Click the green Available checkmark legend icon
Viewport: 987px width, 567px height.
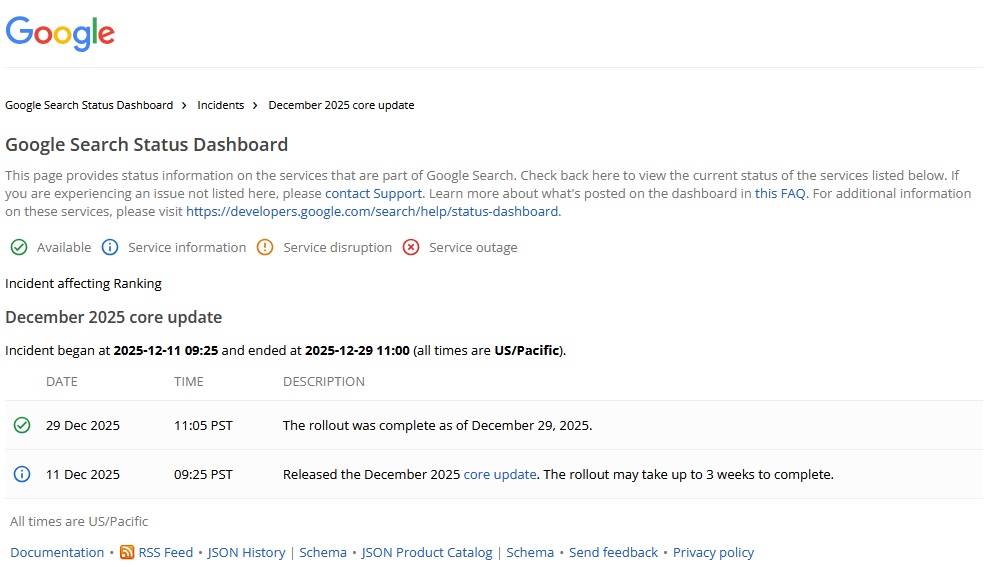tap(19, 247)
